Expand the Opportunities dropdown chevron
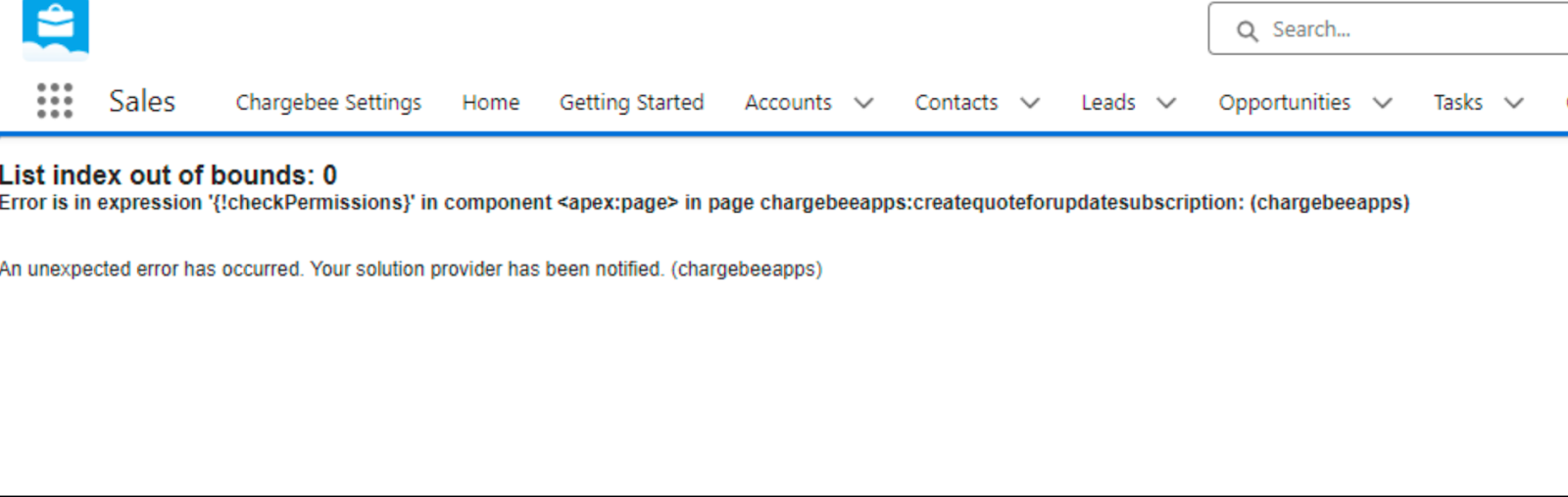1568x497 pixels. 1383,103
